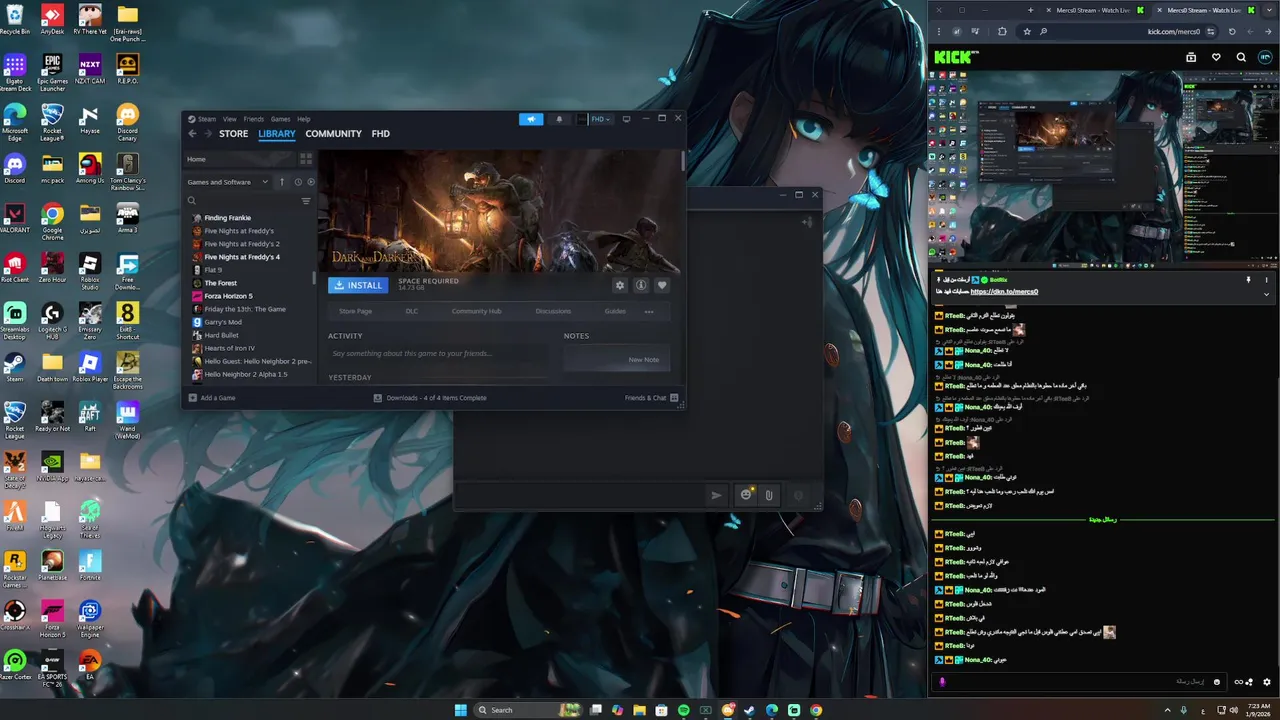Expand Games and Software filter dropdown
The image size is (1280, 720).
tap(228, 182)
